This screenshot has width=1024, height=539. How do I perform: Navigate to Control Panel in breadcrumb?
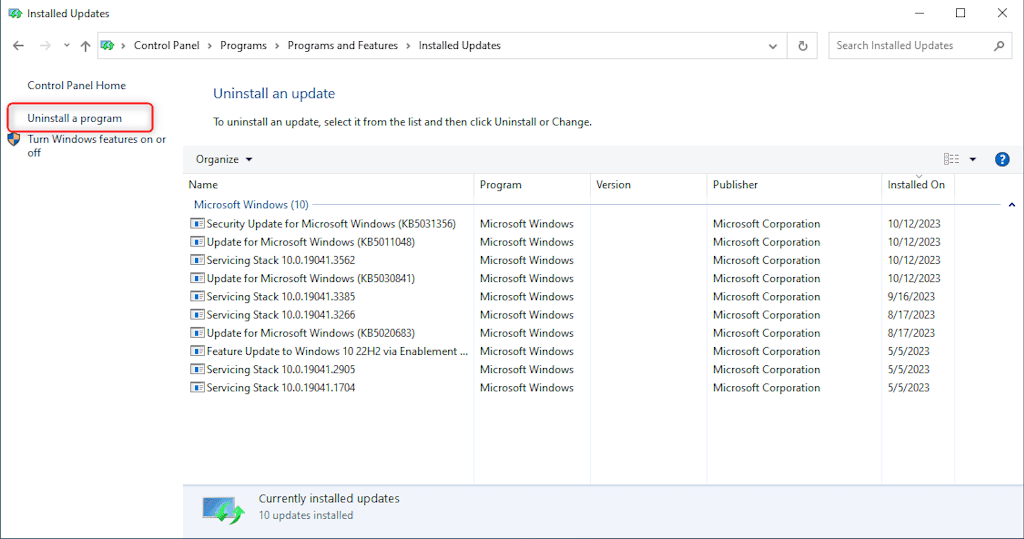click(167, 46)
